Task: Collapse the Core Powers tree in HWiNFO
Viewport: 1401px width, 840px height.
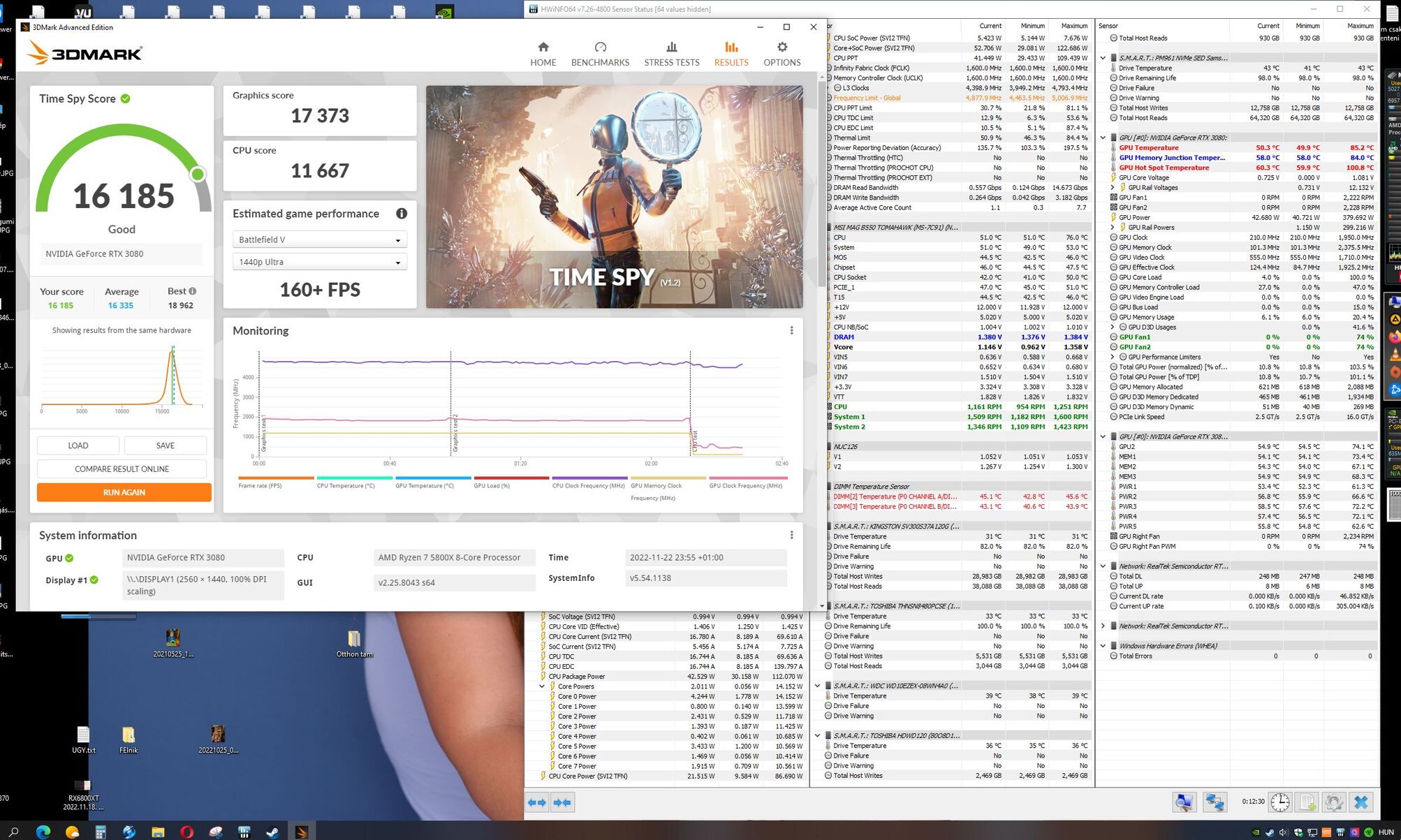Action: click(x=542, y=686)
